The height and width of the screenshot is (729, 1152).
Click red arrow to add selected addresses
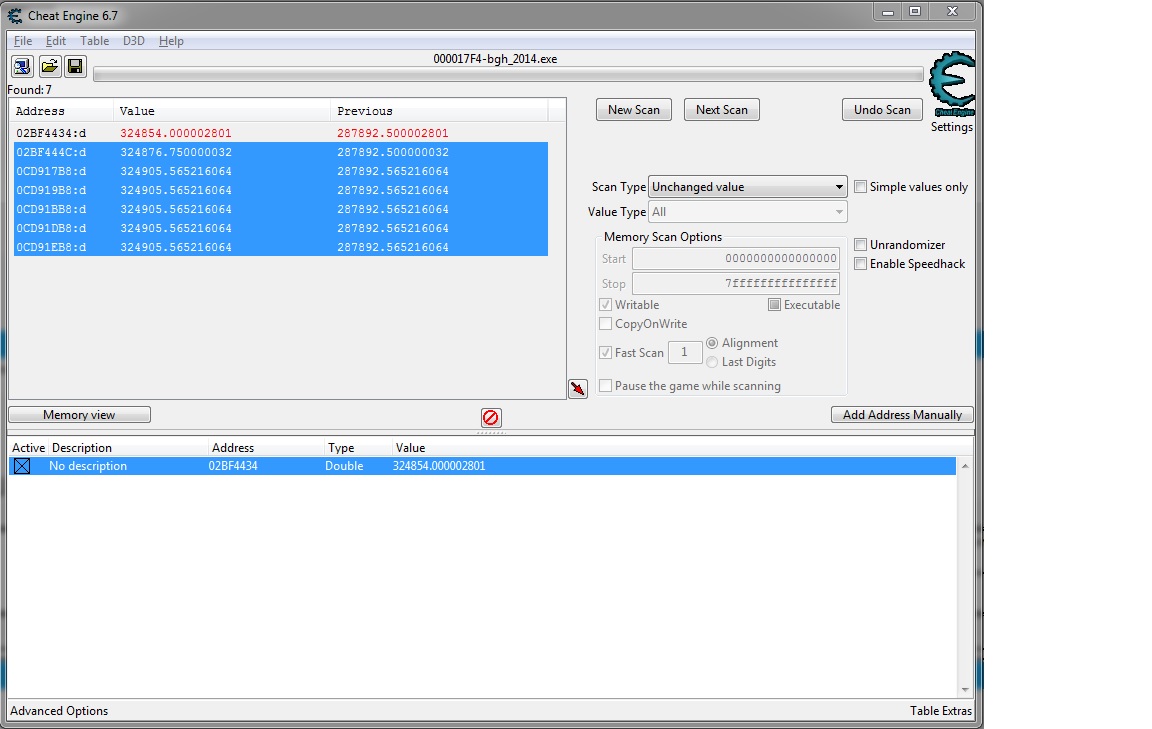pos(577,389)
